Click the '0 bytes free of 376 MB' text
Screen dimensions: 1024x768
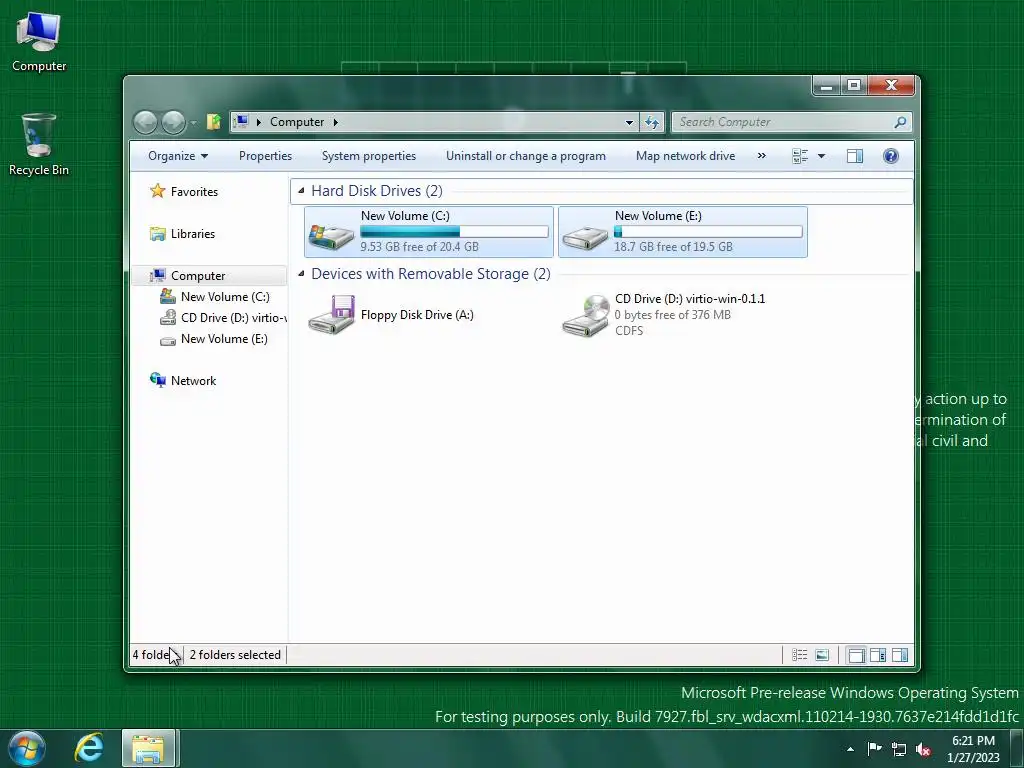[x=673, y=315]
